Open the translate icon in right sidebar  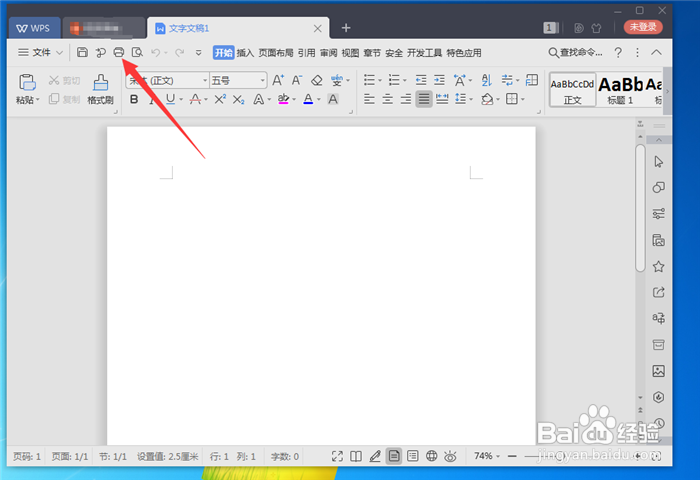658,318
